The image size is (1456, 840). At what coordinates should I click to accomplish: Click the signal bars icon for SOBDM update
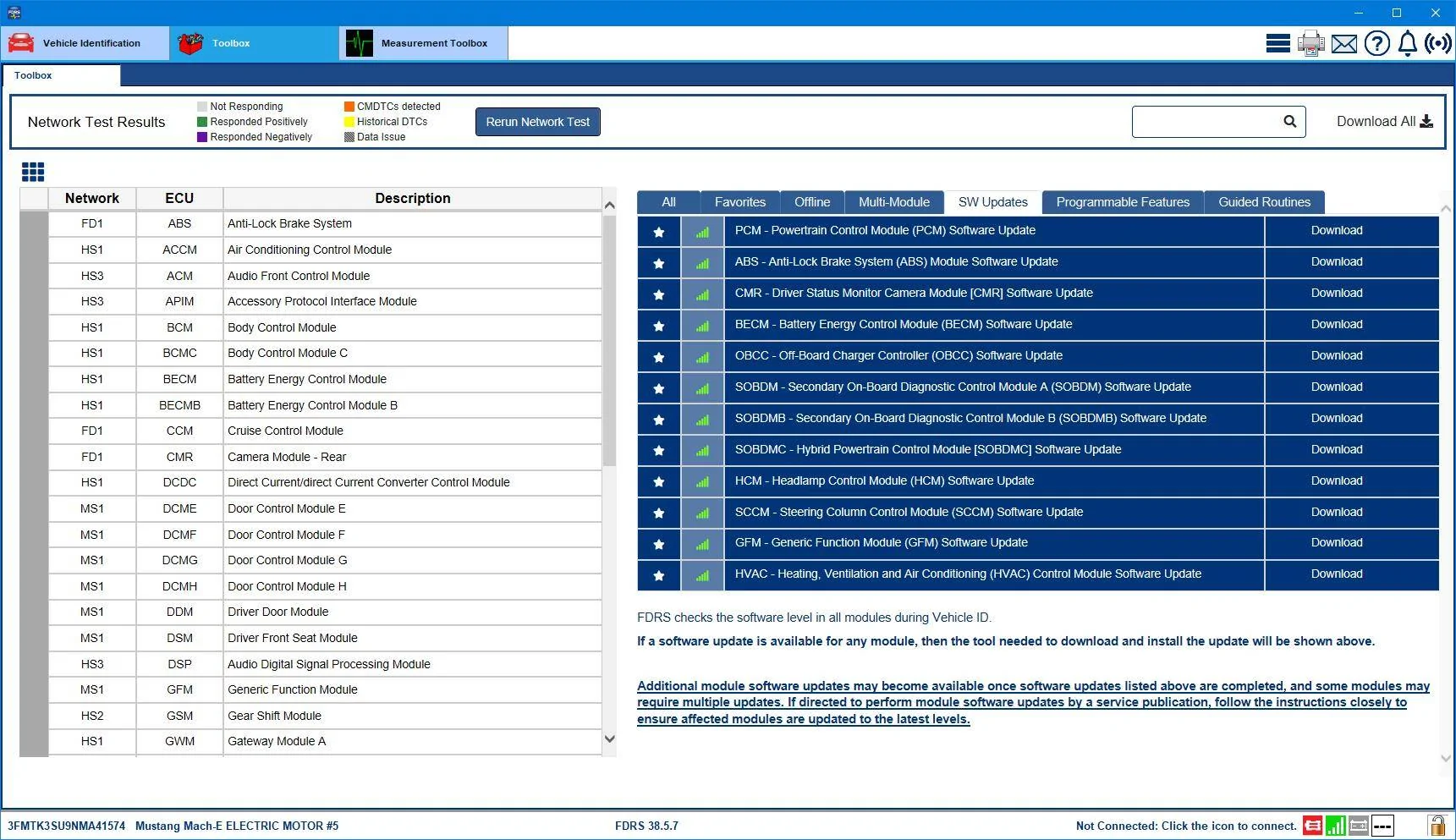(x=702, y=388)
